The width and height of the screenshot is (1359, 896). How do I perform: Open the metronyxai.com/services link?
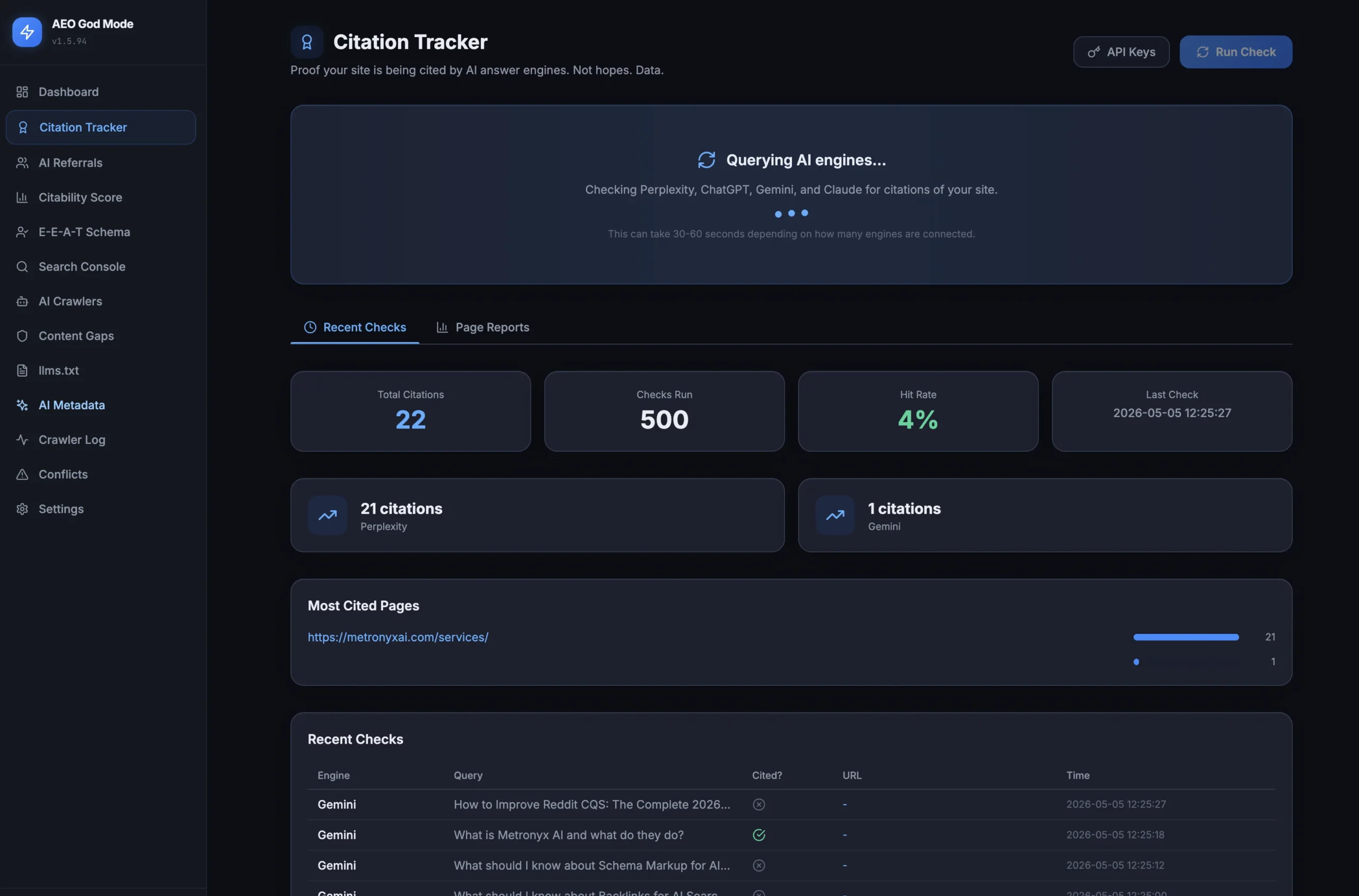click(x=398, y=637)
